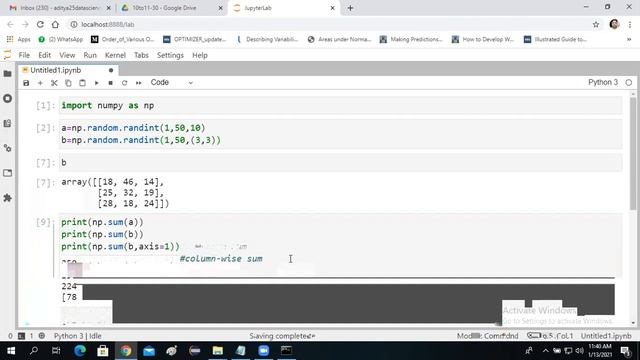Click the cell defining arrays a and b
The image size is (640, 360).
[x=341, y=134]
